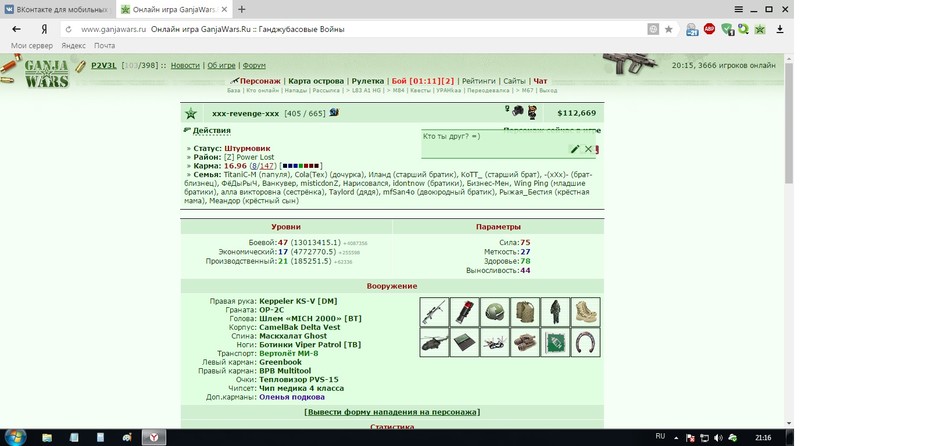Click the taskbar volume speaker icon
The width and height of the screenshot is (930, 446).
(718, 438)
